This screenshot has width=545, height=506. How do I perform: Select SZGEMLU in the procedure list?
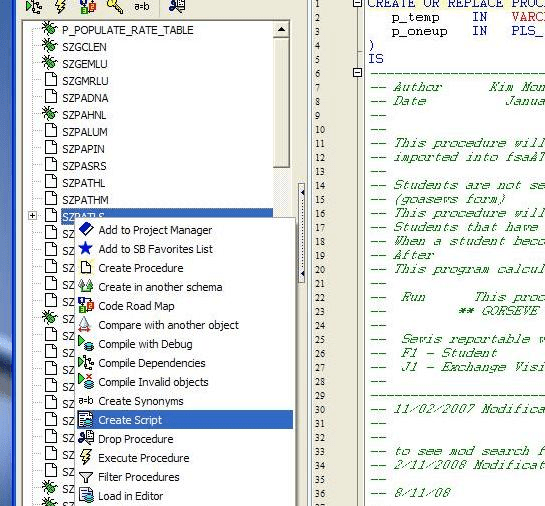pyautogui.click(x=85, y=64)
